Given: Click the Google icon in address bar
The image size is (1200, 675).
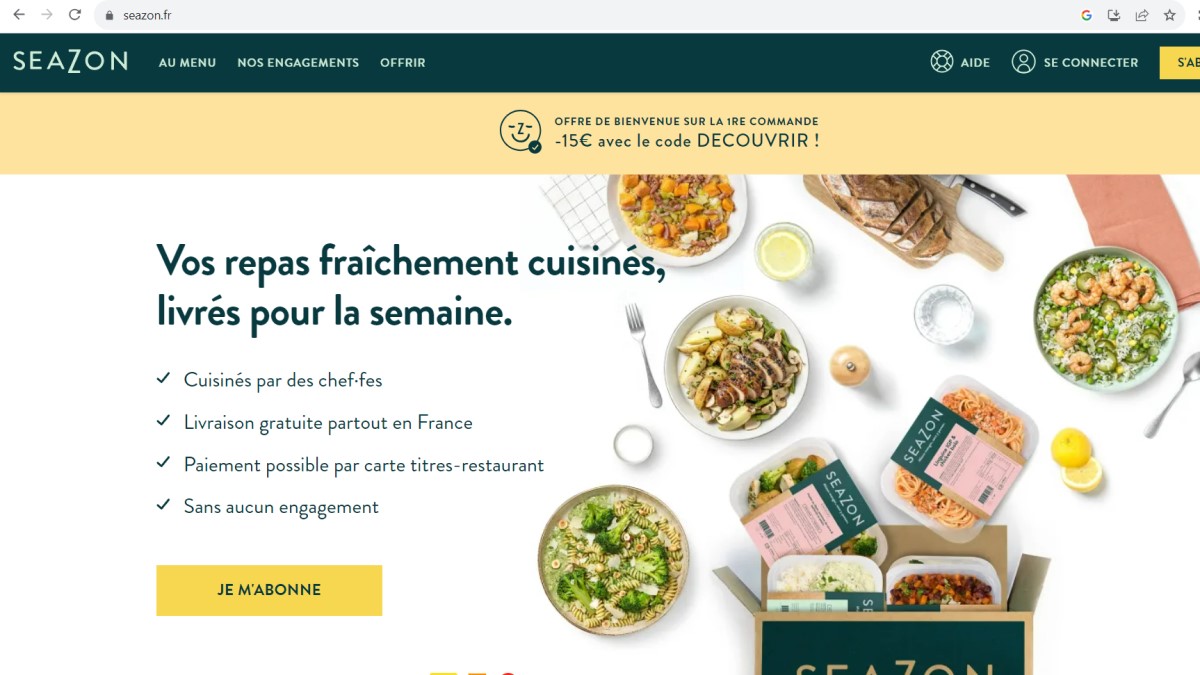Looking at the screenshot, I should tap(1087, 15).
